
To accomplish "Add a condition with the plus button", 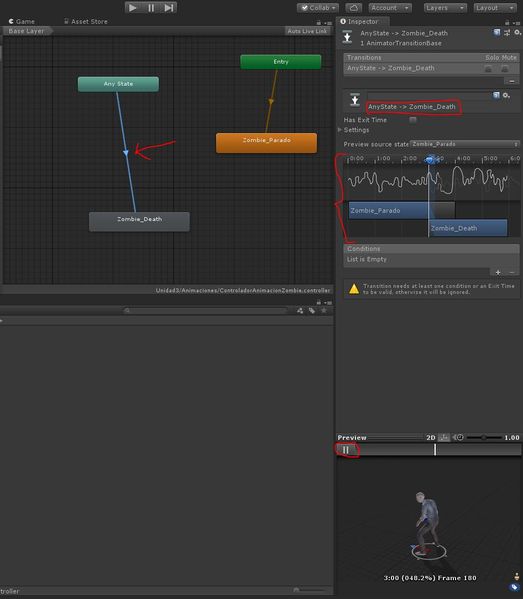I will 498,272.
